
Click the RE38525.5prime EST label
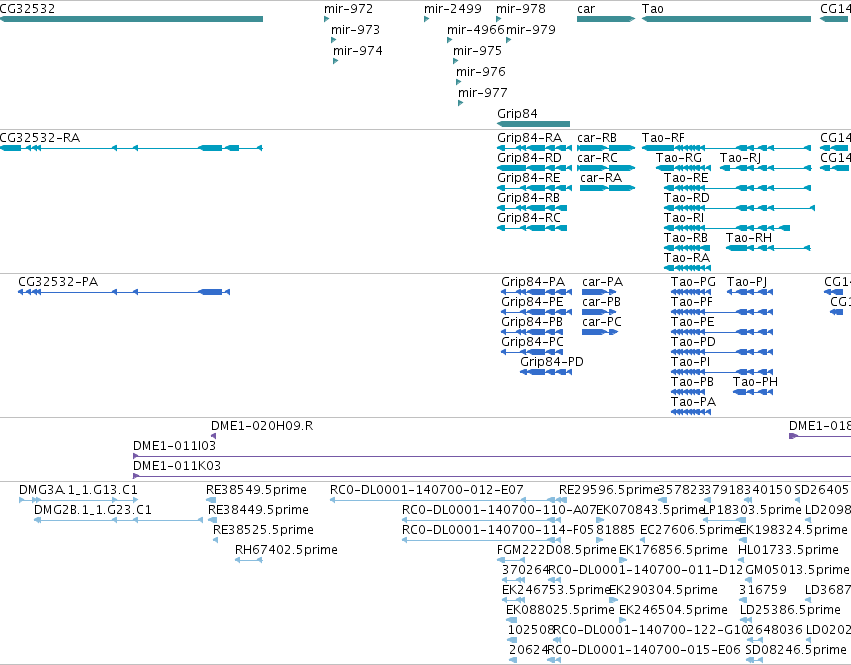[x=263, y=530]
